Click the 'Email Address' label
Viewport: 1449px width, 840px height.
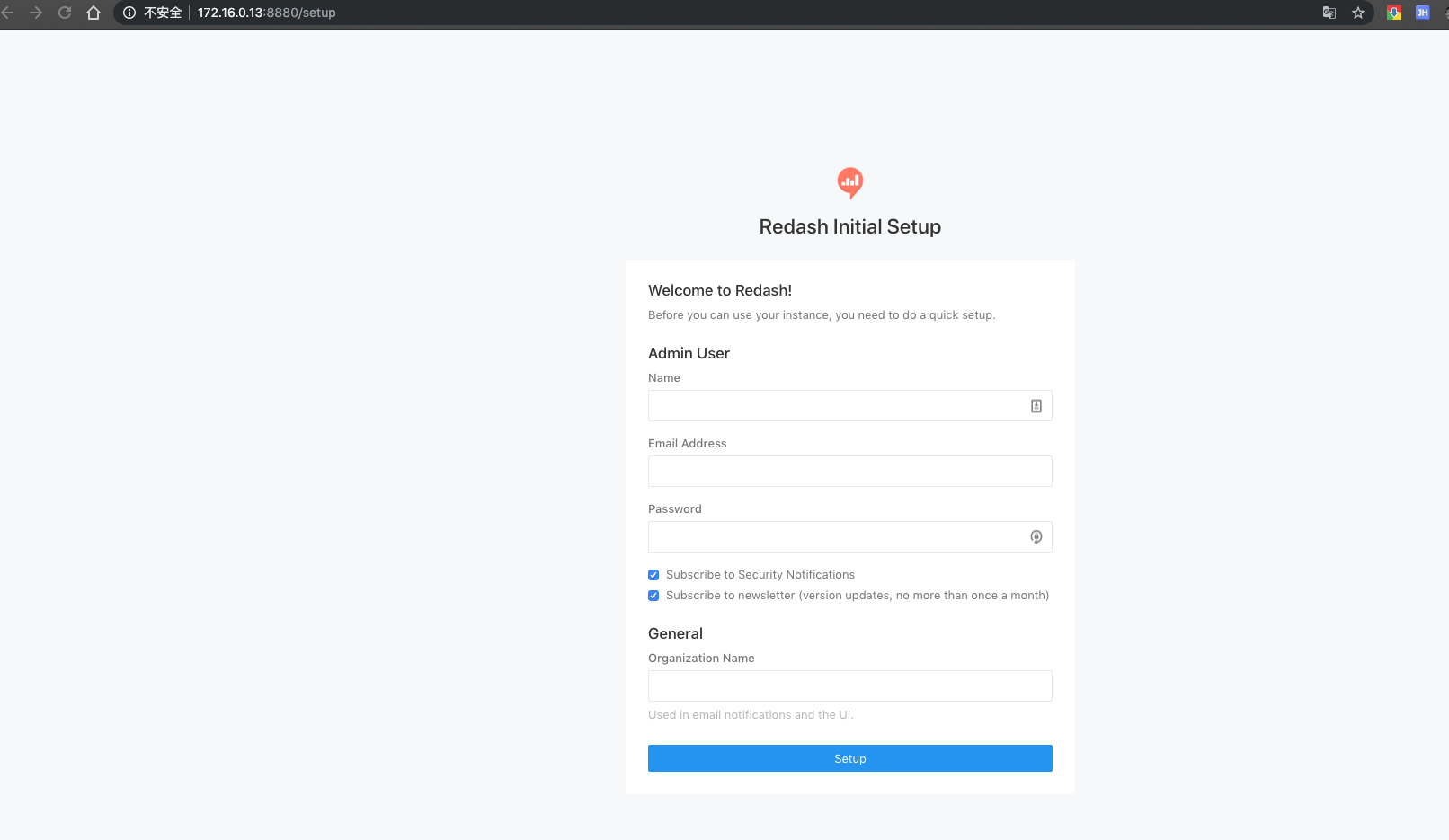688,444
